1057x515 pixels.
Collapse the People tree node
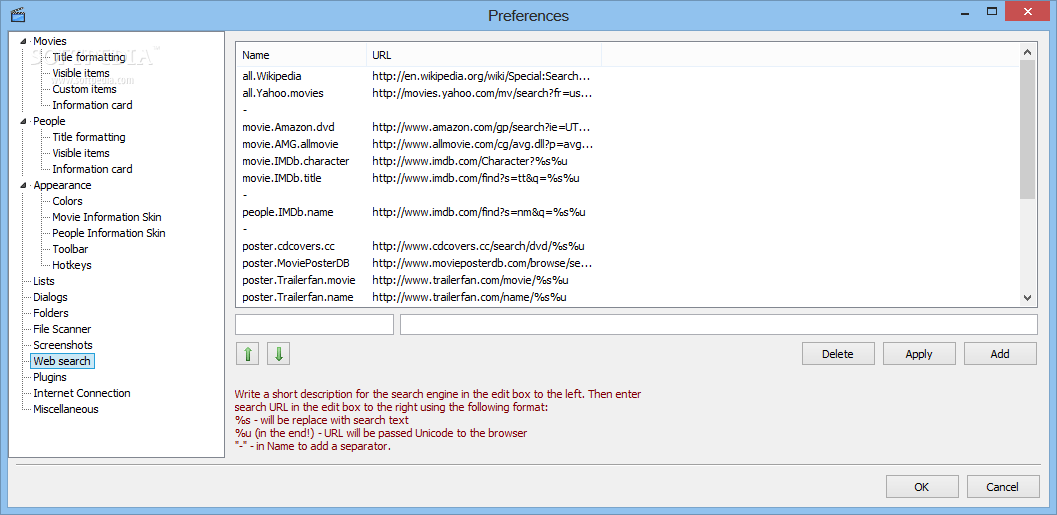coord(24,121)
